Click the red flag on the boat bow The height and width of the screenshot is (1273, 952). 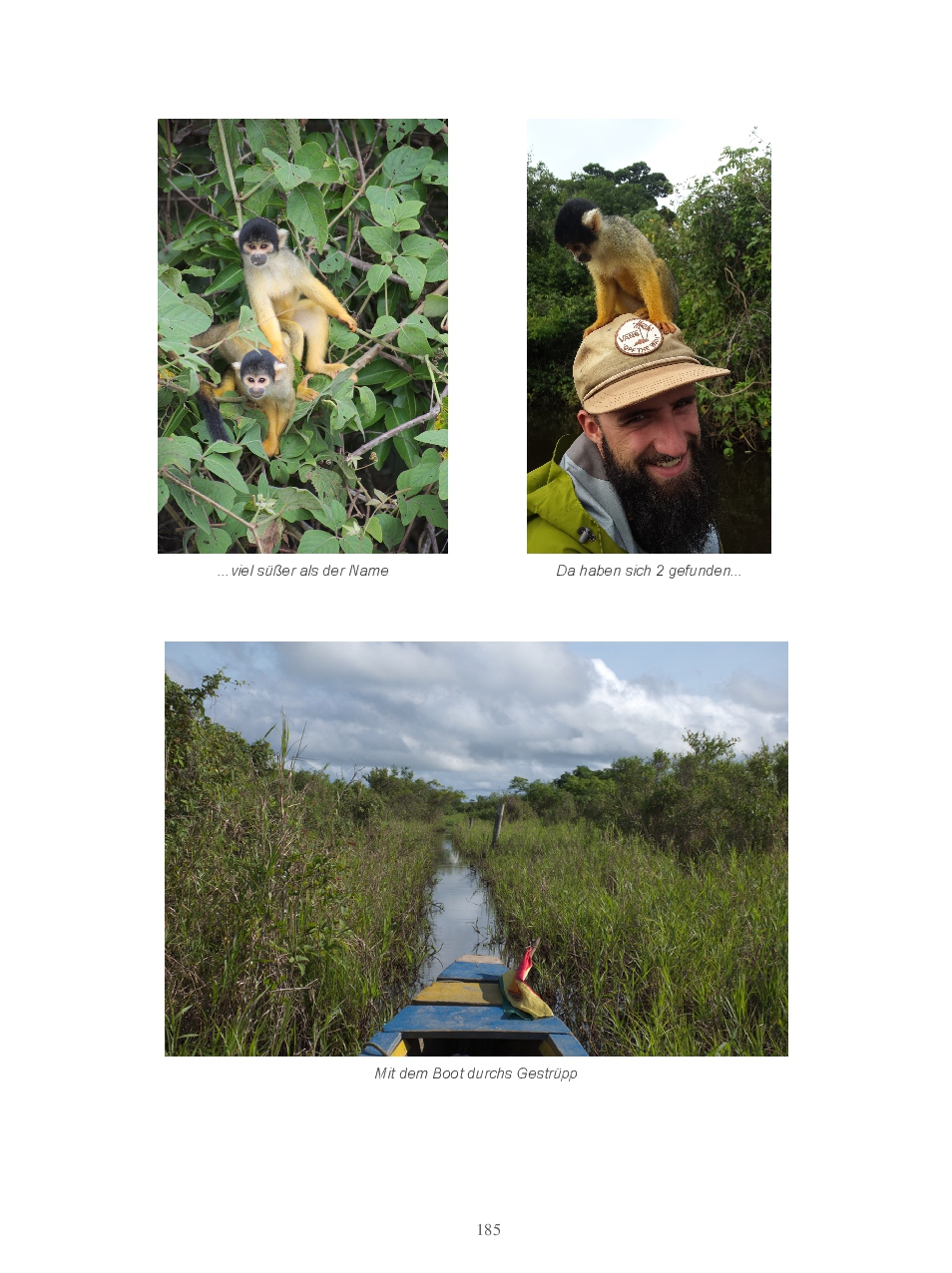pos(524,965)
